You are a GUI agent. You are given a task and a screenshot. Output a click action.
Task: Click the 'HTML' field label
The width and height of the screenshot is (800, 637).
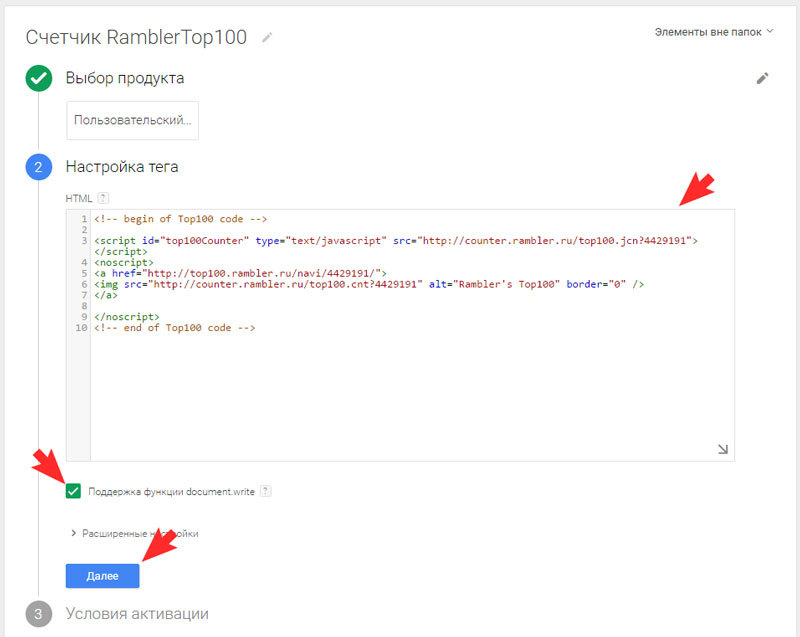(79, 198)
